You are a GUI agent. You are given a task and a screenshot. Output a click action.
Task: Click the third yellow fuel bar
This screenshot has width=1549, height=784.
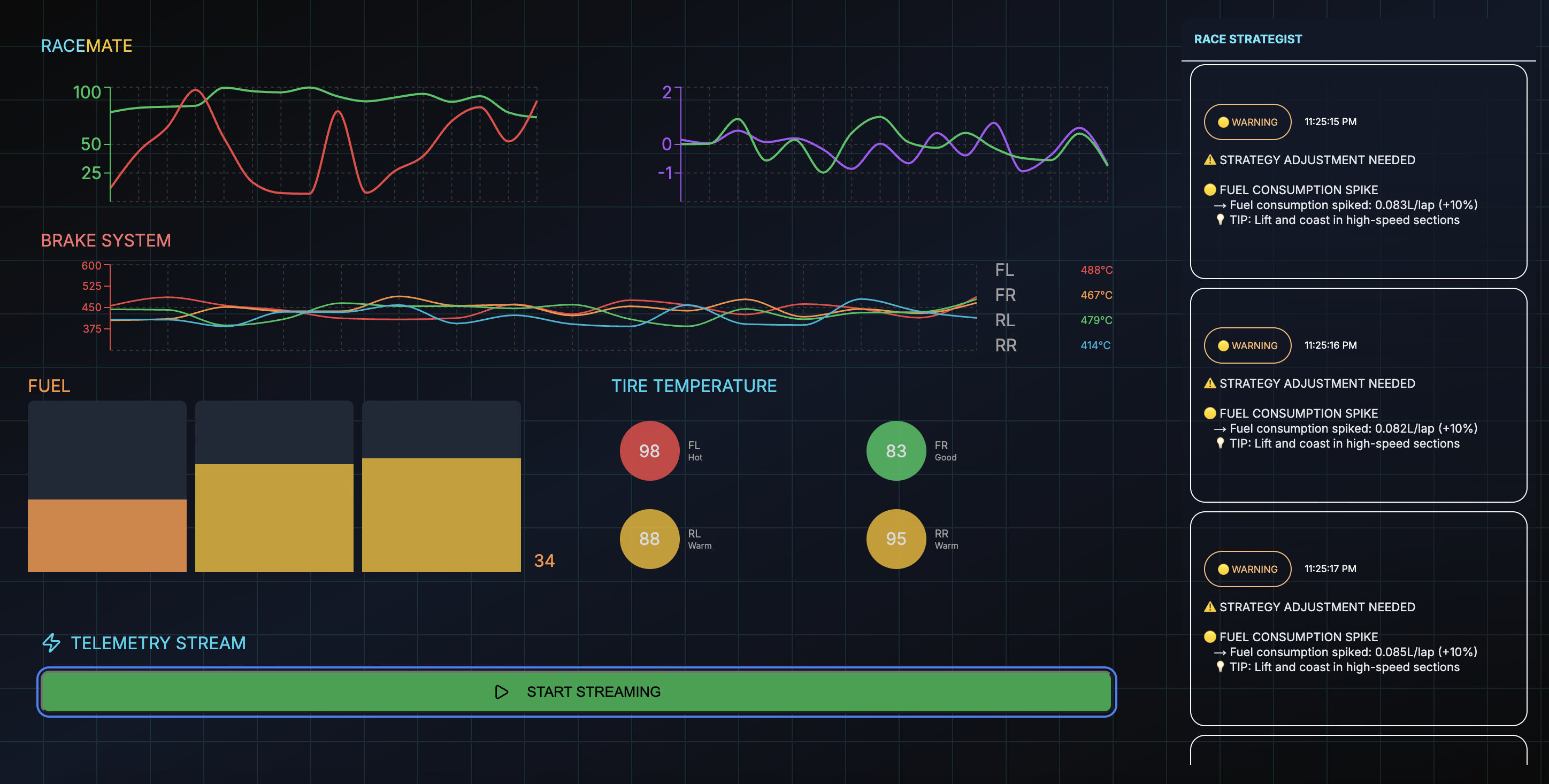(x=441, y=514)
